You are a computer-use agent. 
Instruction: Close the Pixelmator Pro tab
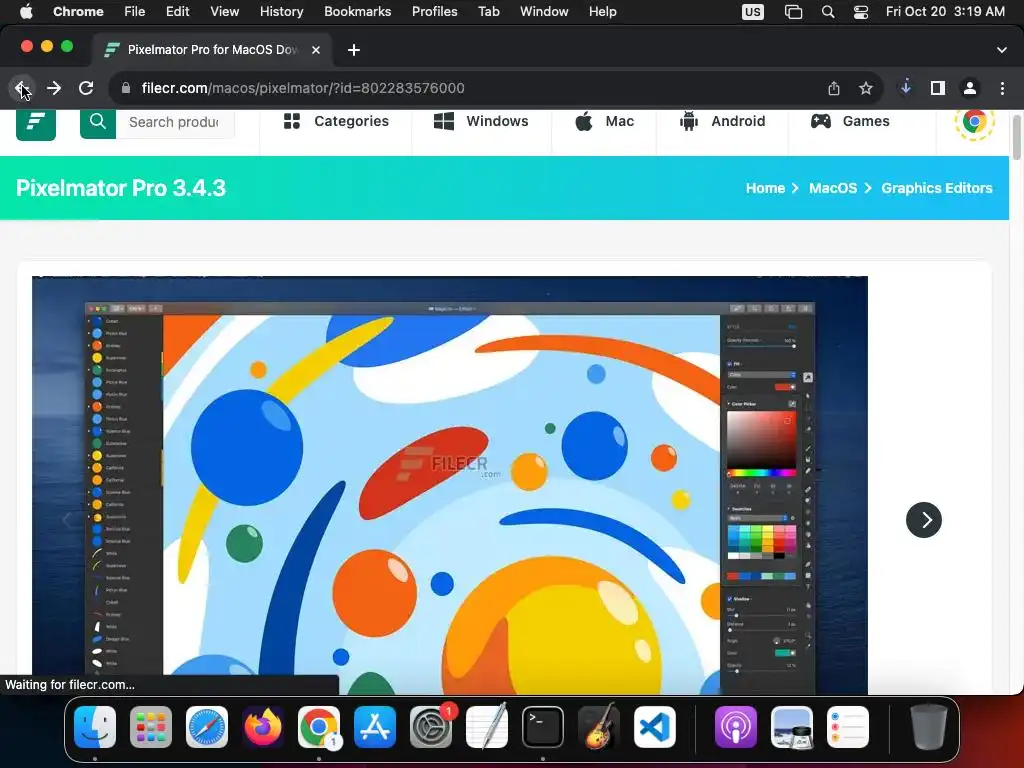(x=316, y=50)
